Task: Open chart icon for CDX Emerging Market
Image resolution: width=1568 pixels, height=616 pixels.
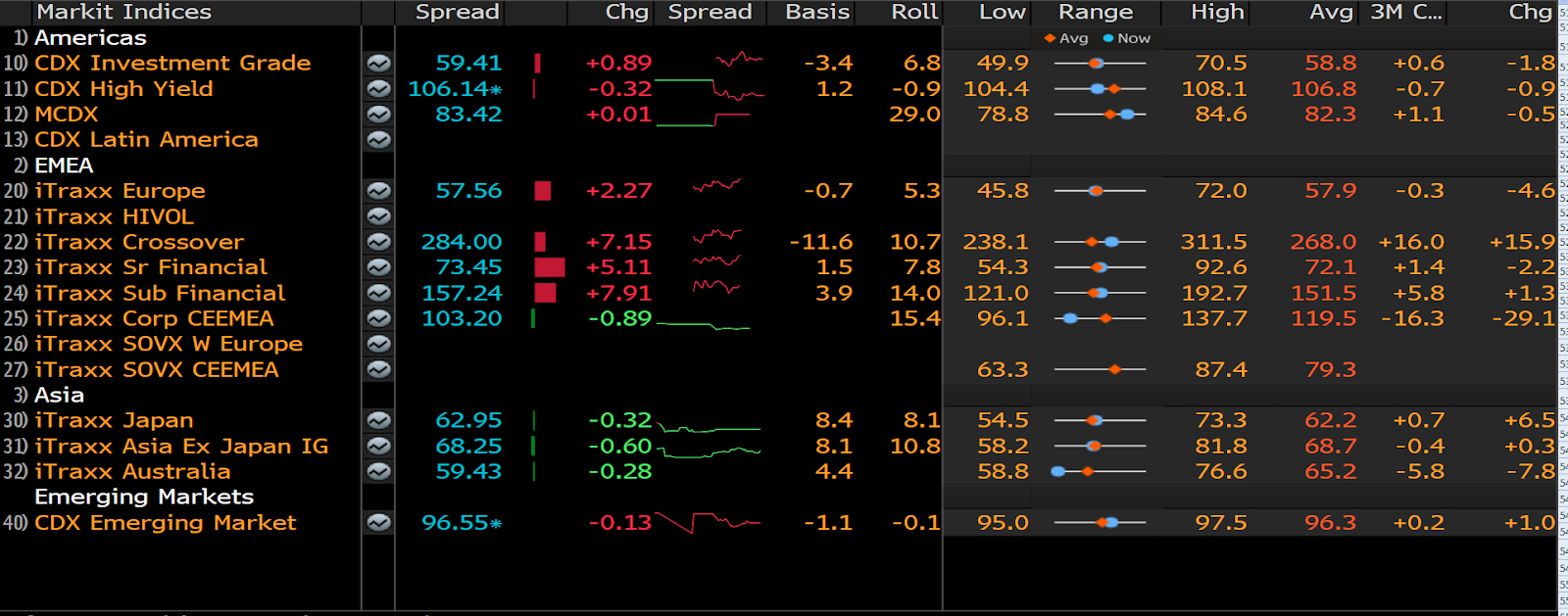Action: [378, 522]
